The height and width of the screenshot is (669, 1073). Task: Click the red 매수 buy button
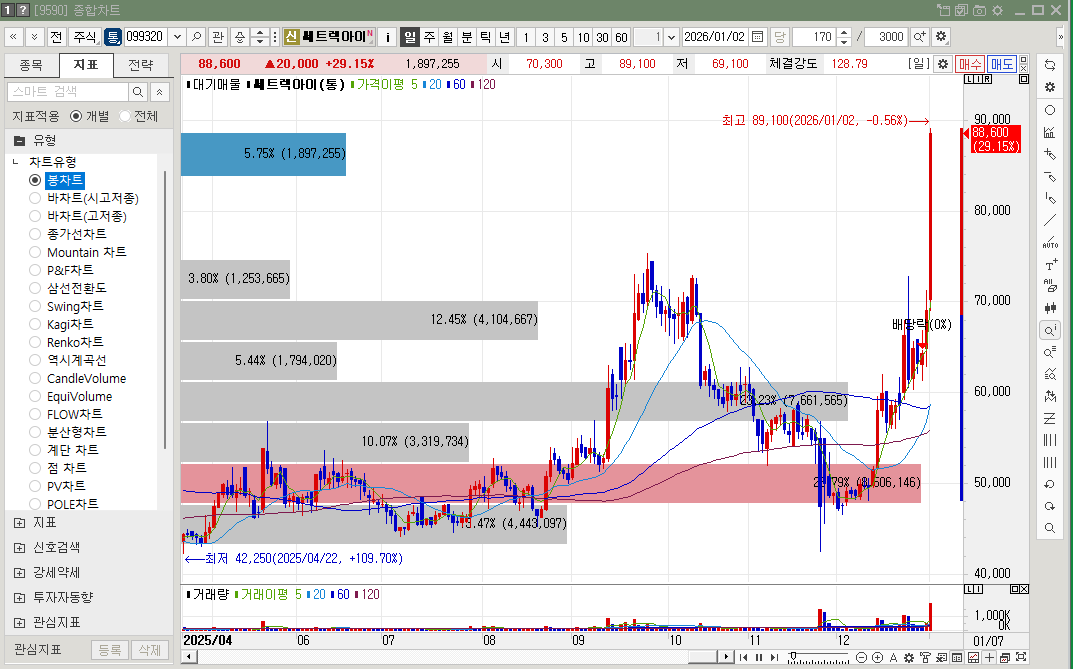point(970,64)
